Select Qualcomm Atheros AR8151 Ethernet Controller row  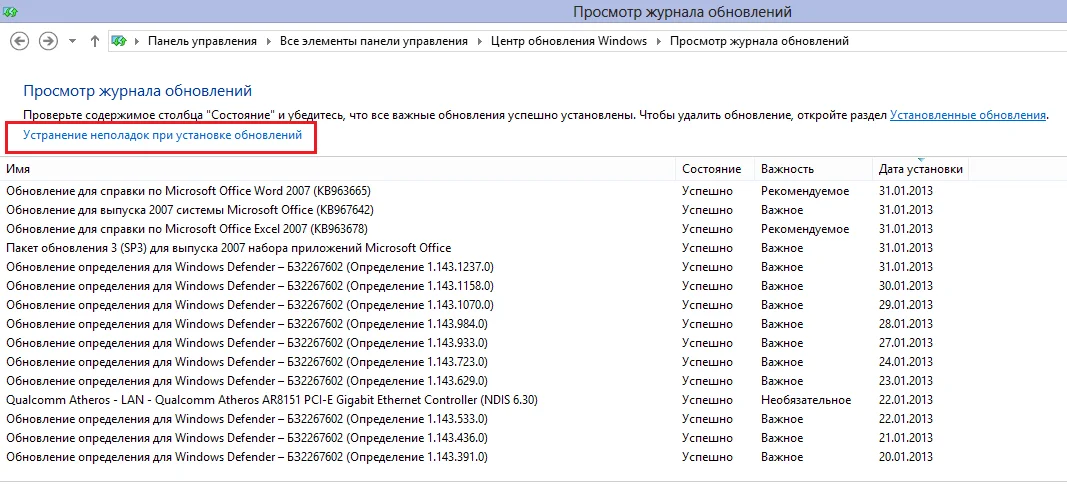point(485,400)
